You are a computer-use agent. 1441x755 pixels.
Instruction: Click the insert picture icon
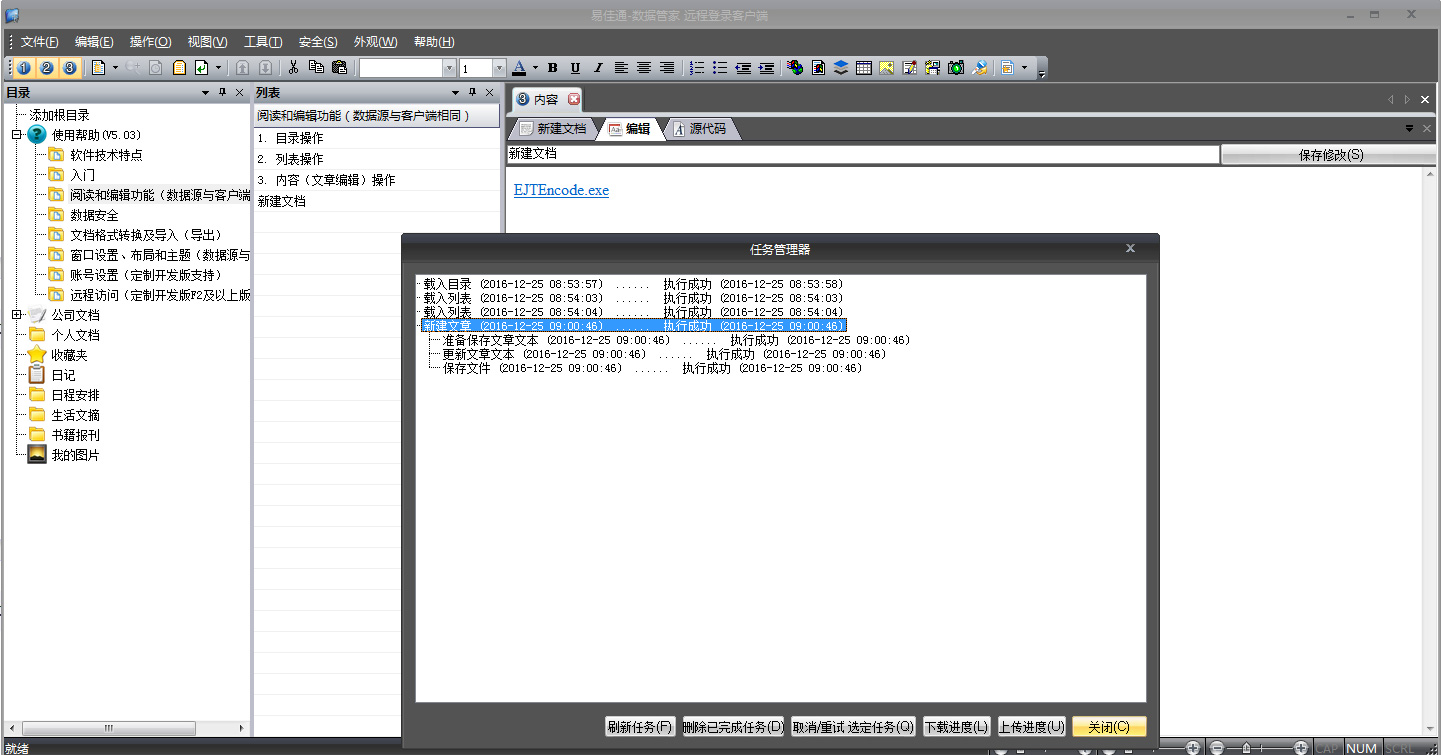[887, 68]
